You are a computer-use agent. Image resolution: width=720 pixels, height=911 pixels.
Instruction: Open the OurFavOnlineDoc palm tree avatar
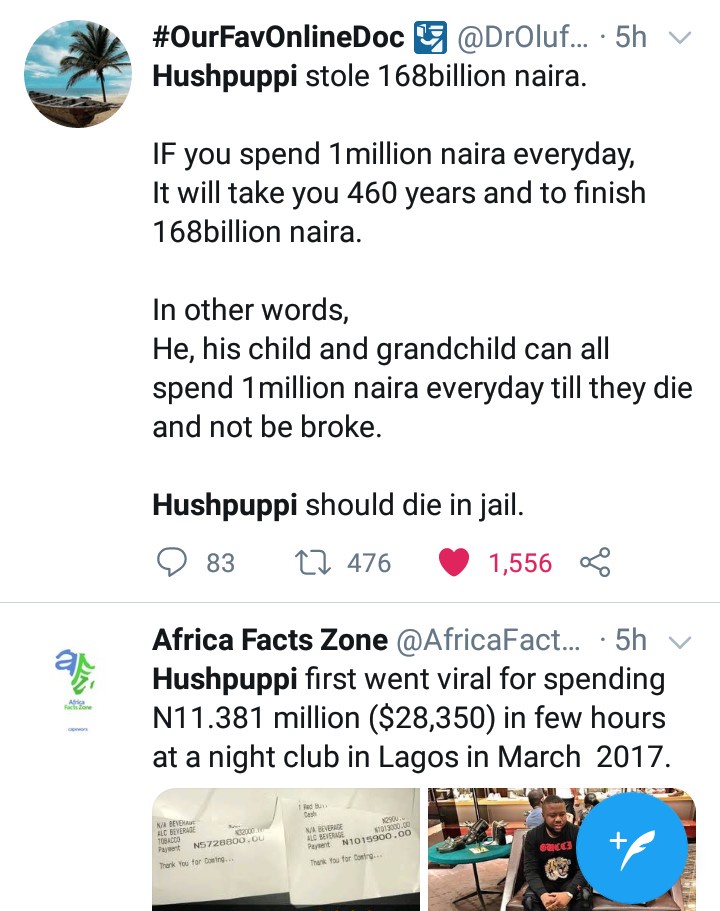pos(77,74)
